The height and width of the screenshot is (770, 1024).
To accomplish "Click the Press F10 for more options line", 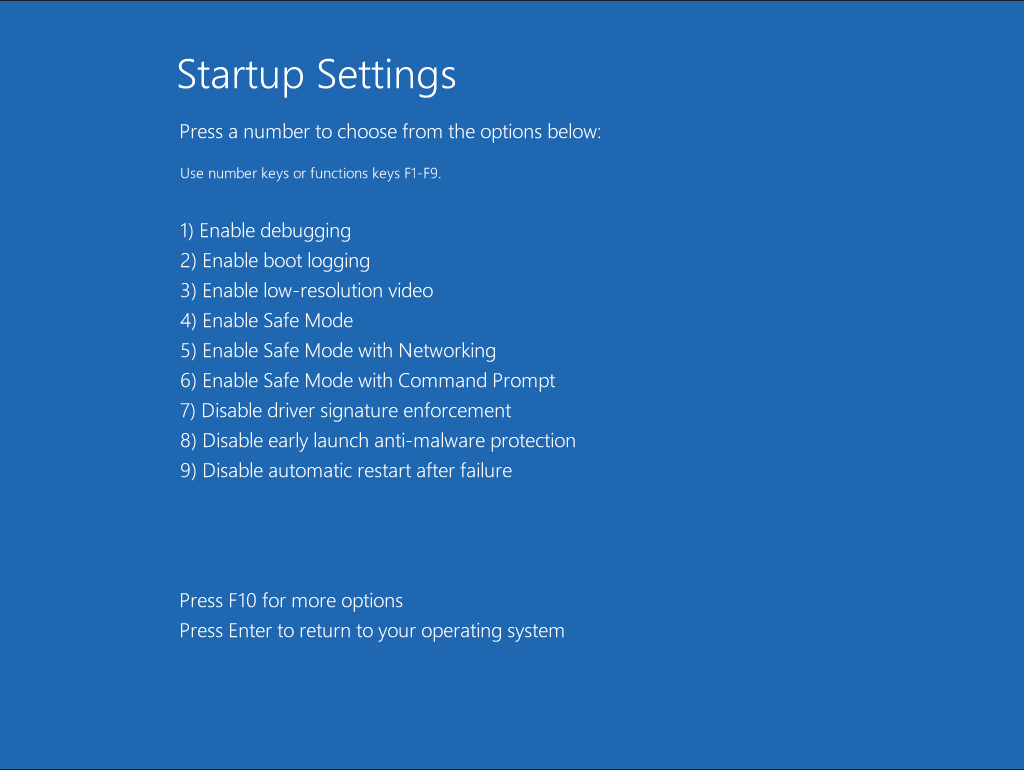I will pyautogui.click(x=290, y=600).
